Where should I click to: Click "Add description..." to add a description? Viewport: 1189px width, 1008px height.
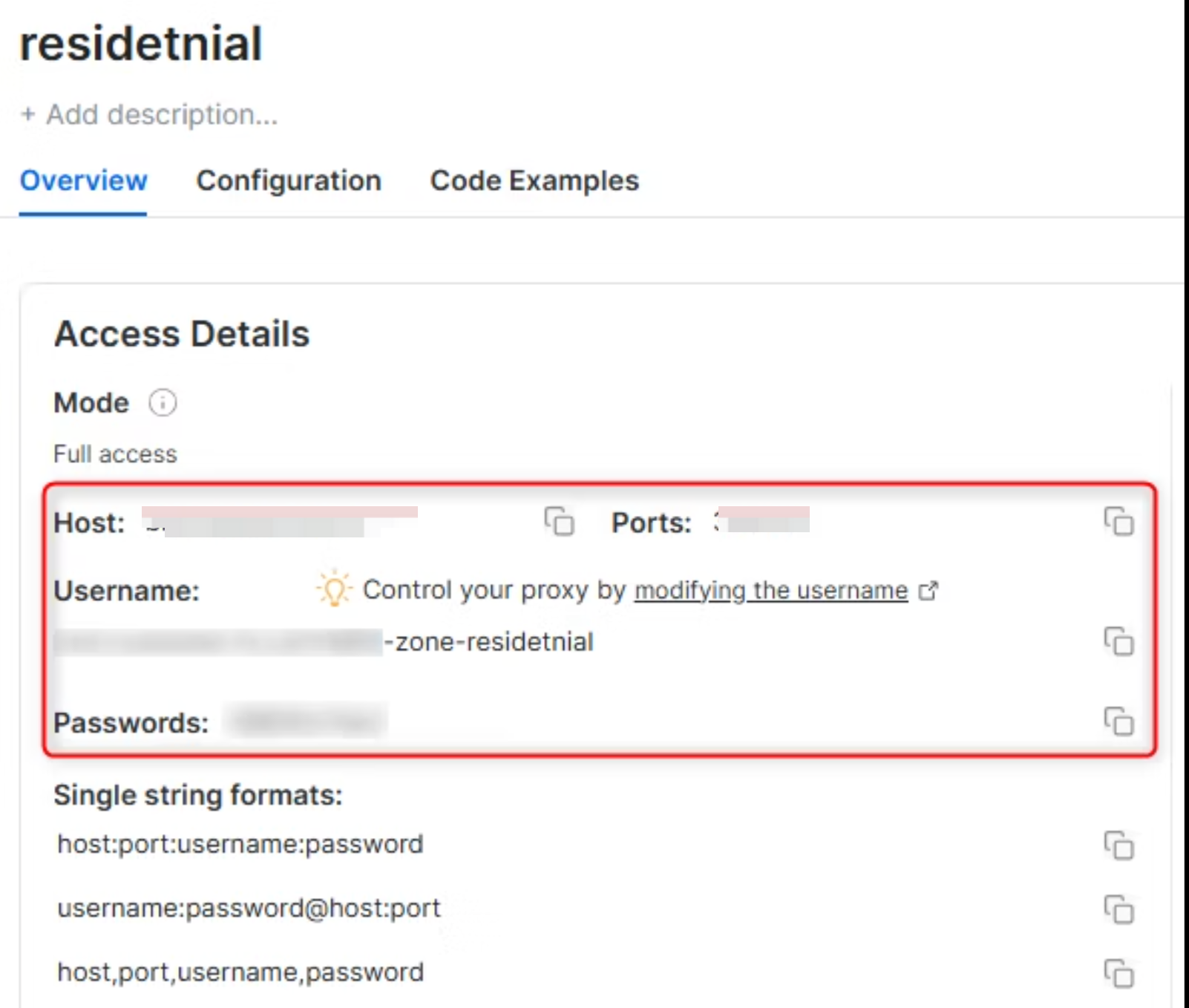(161, 115)
